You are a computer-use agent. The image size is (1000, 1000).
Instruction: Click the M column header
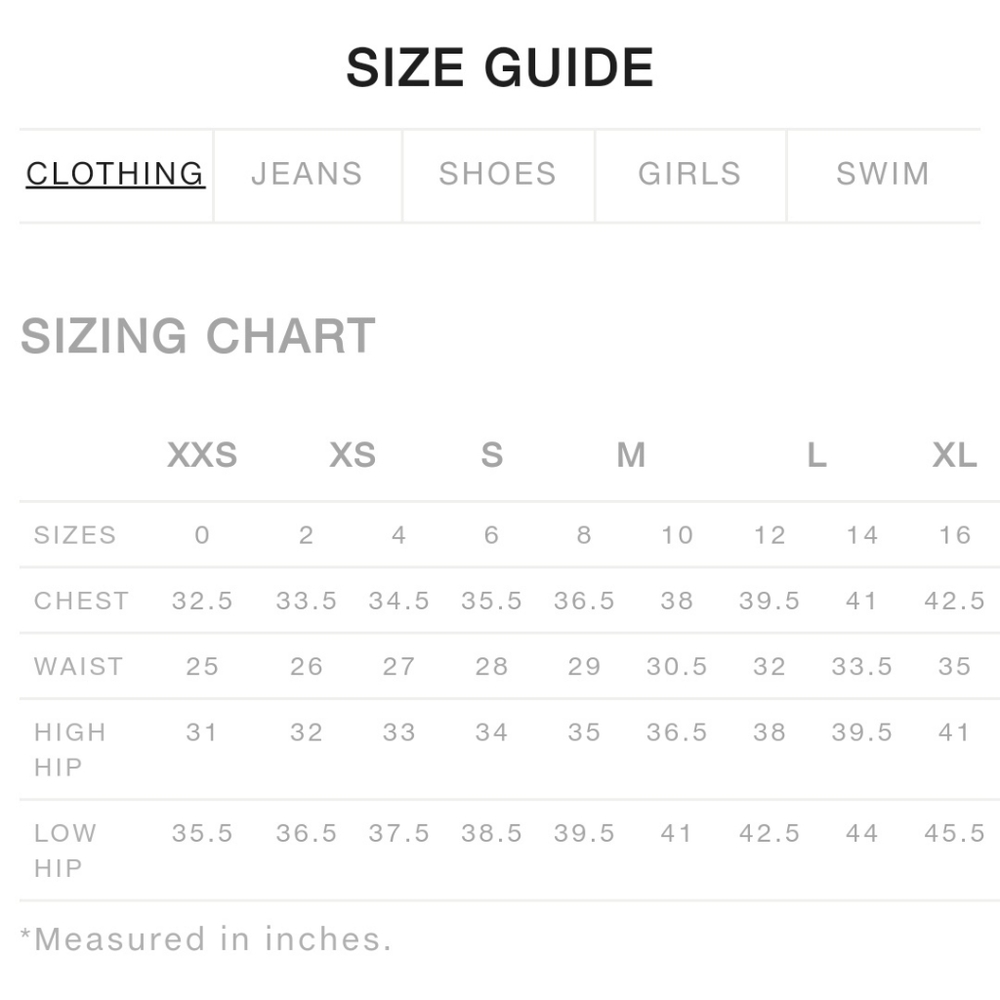630,456
